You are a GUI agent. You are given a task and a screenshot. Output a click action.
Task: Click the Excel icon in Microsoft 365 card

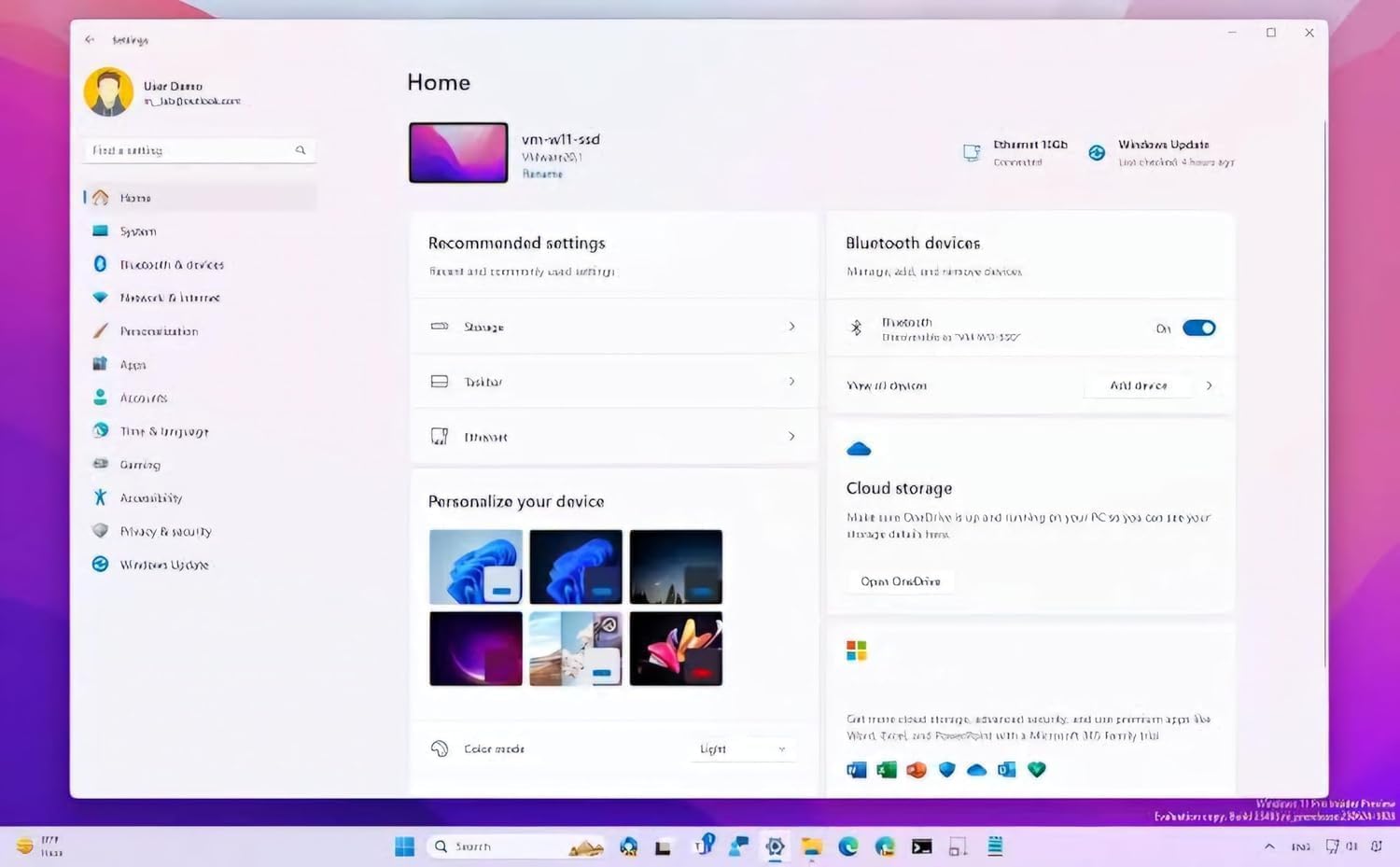[887, 770]
